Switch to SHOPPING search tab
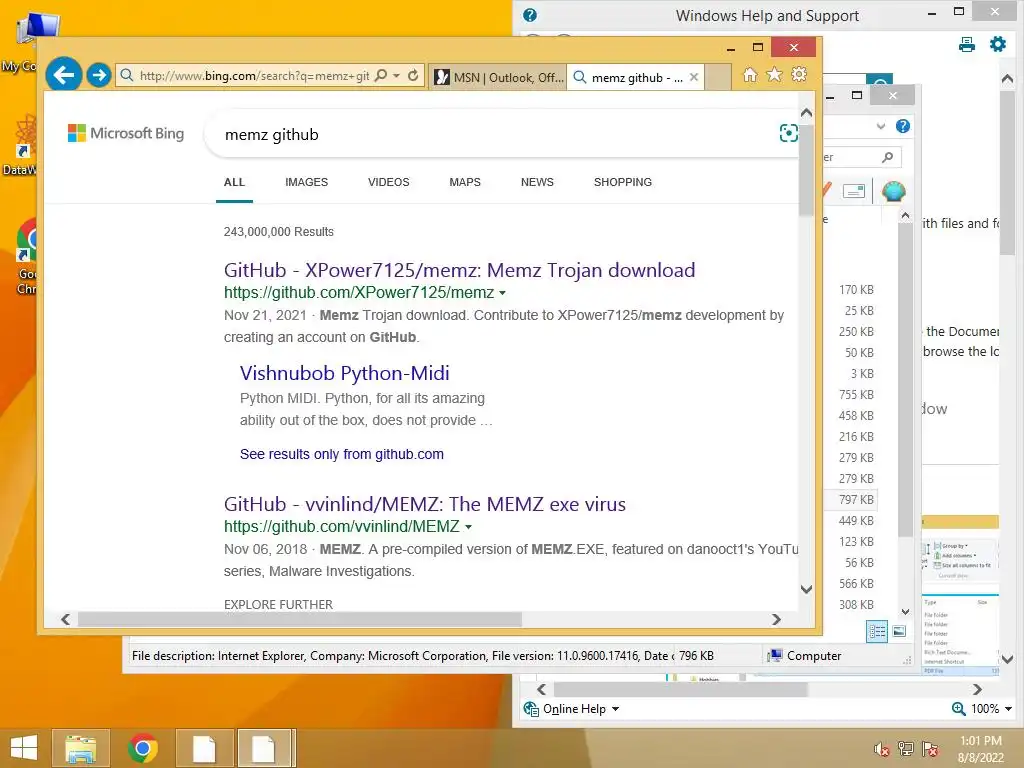This screenshot has height=768, width=1024. [x=623, y=182]
